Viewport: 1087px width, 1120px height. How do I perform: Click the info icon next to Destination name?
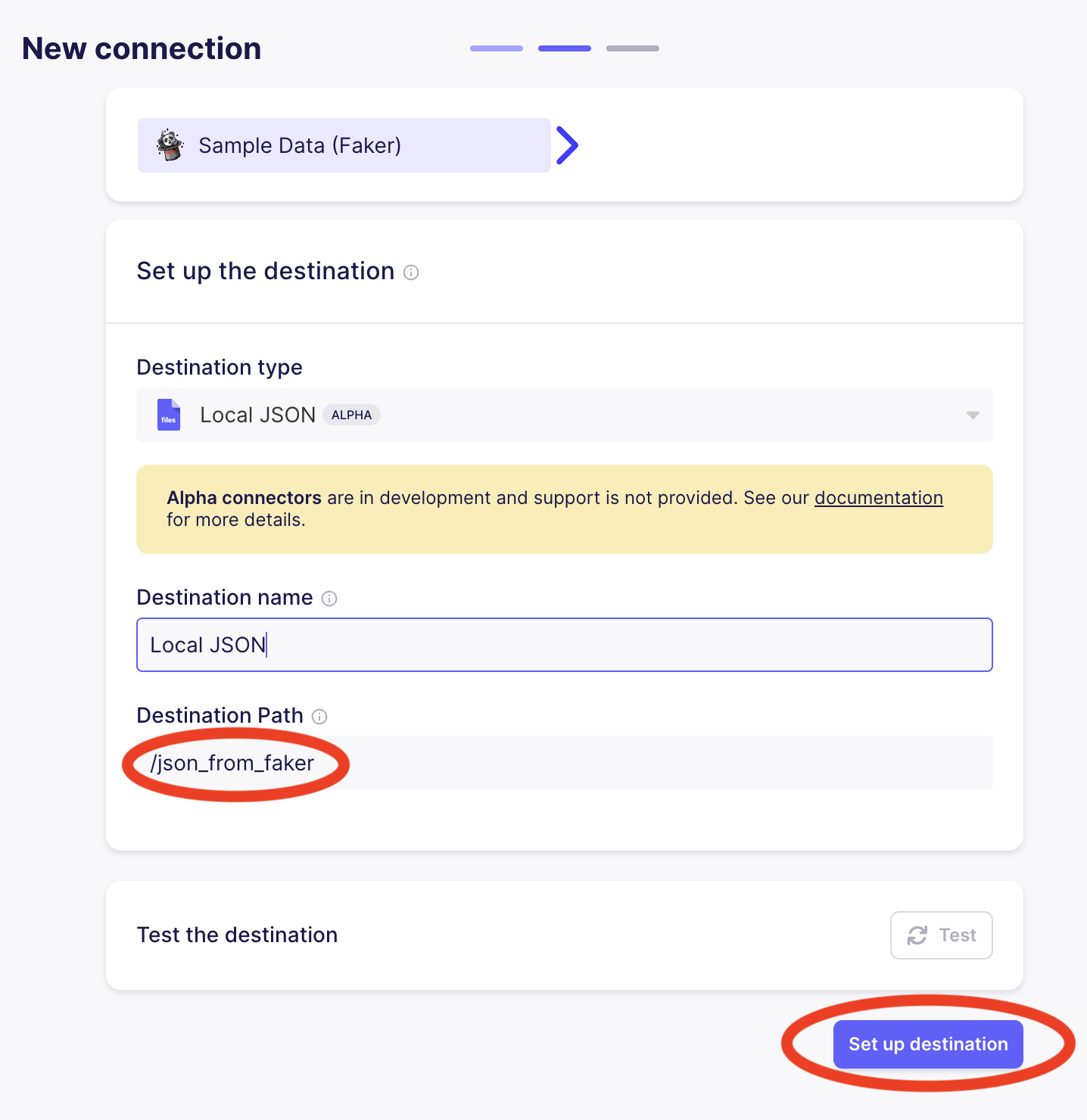point(330,599)
